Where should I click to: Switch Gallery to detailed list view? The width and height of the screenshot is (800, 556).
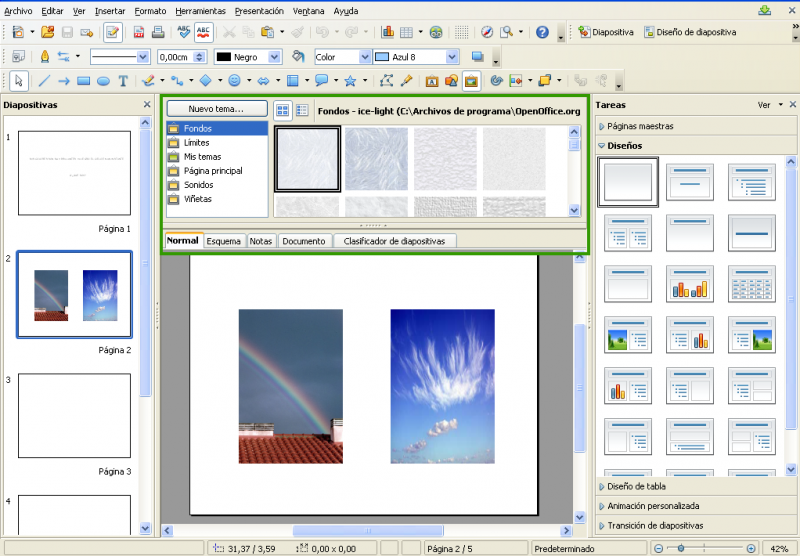click(x=302, y=110)
